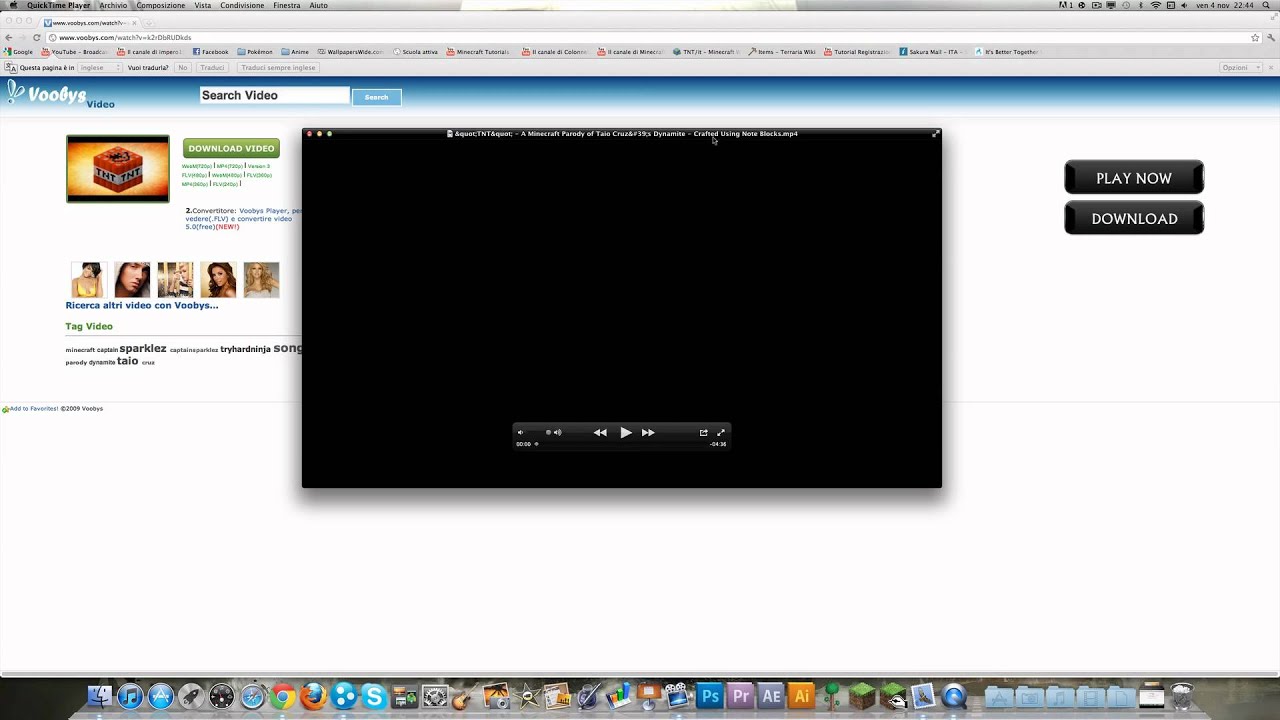Click the black DOWNLOAD button
This screenshot has width=1280, height=720.
(1134, 218)
